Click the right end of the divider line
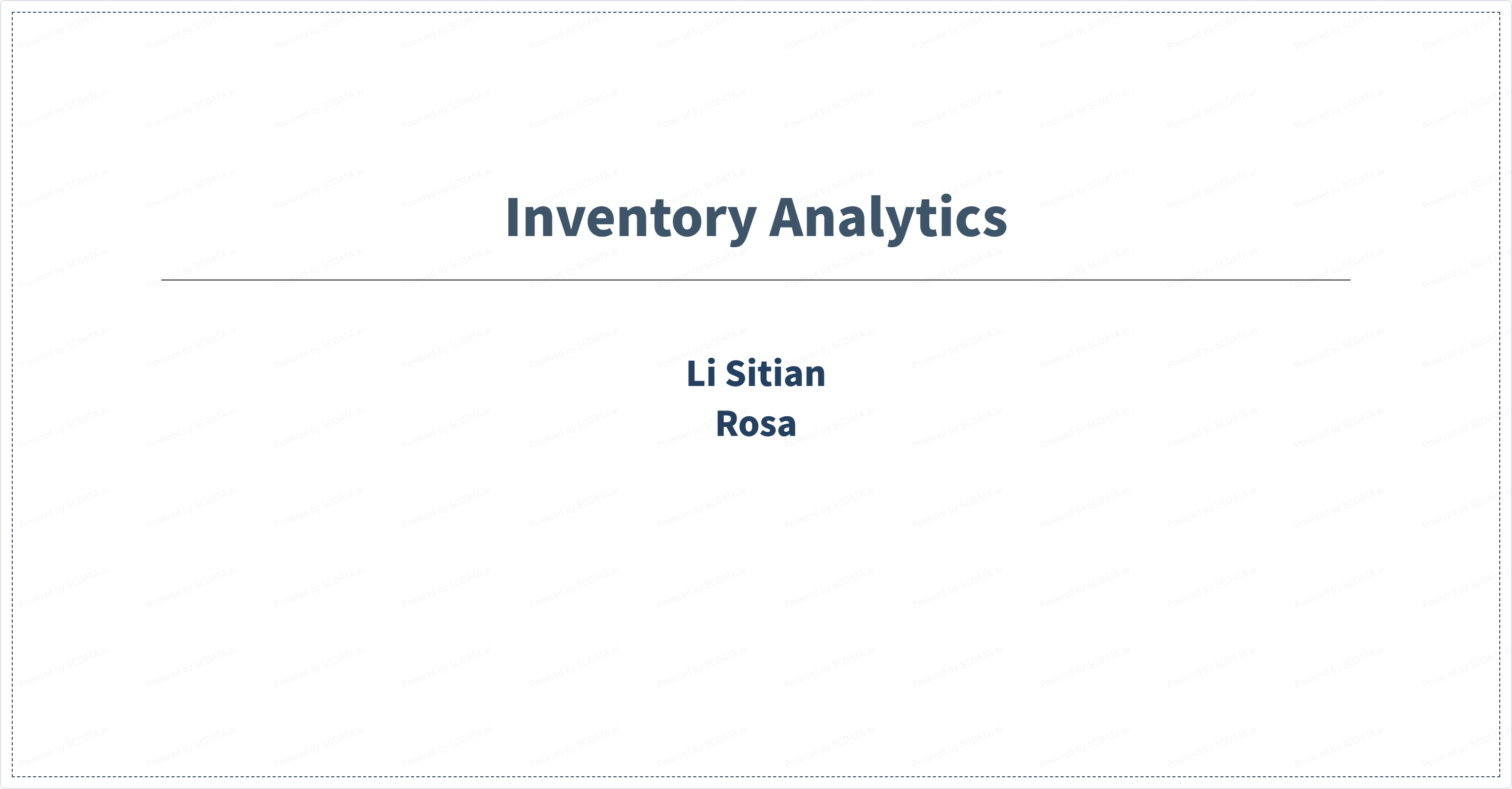The height and width of the screenshot is (789, 1512). pyautogui.click(x=1349, y=280)
